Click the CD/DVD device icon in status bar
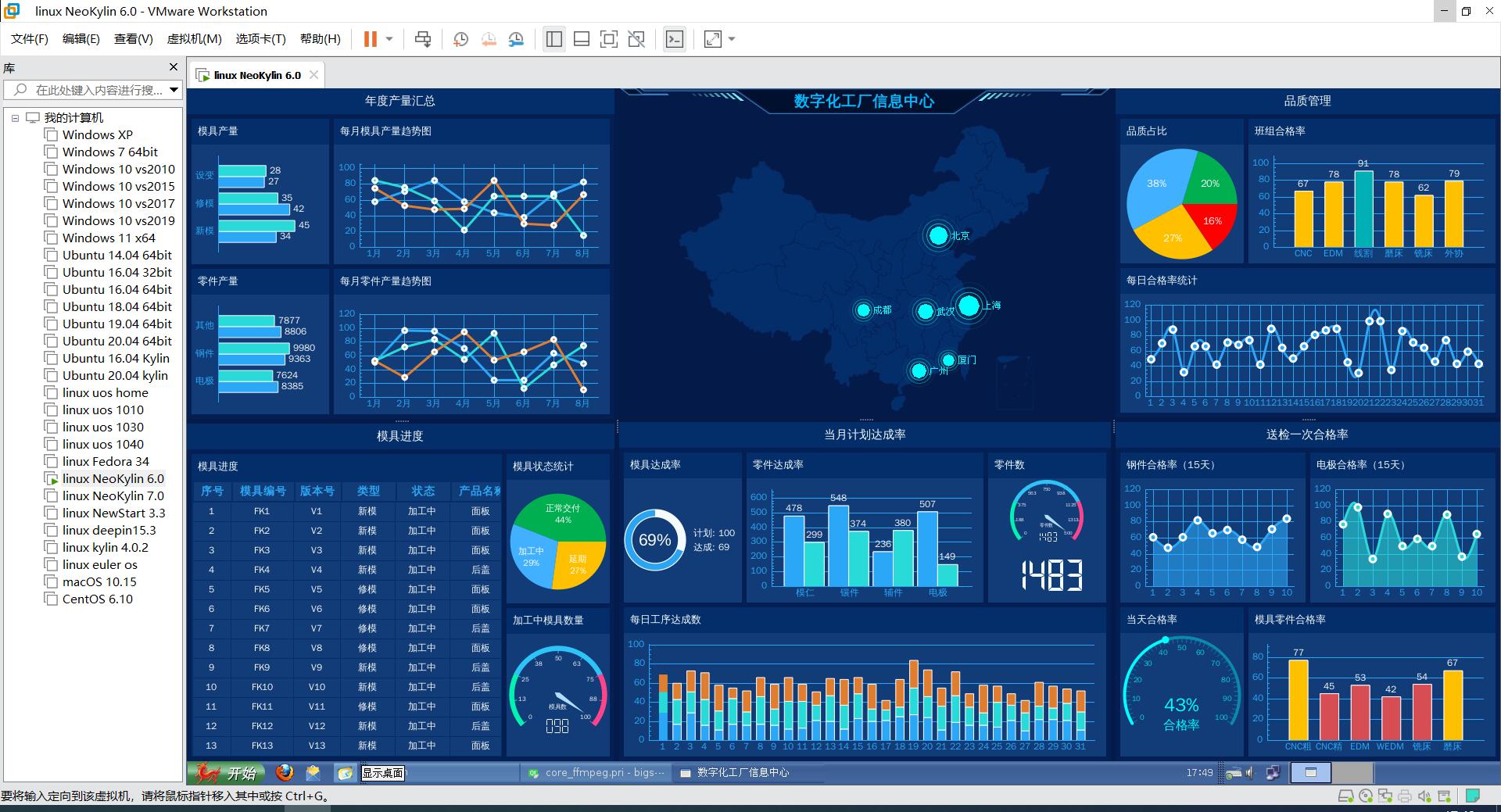The image size is (1501, 812). click(1366, 796)
